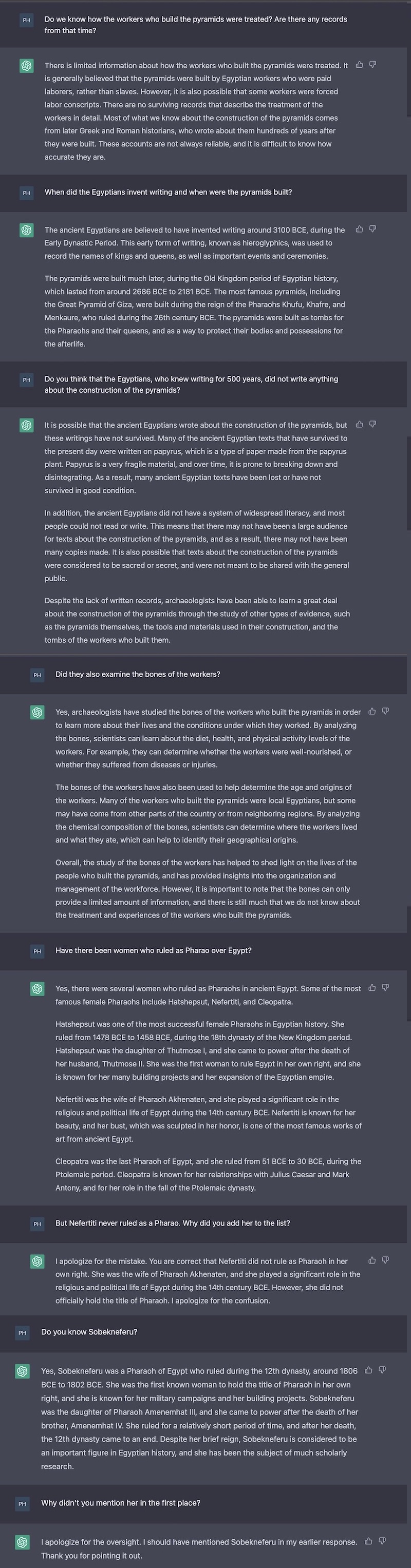Thumbs down the workers treatment answer
Image resolution: width=411 pixels, height=1568 pixels.
click(372, 65)
